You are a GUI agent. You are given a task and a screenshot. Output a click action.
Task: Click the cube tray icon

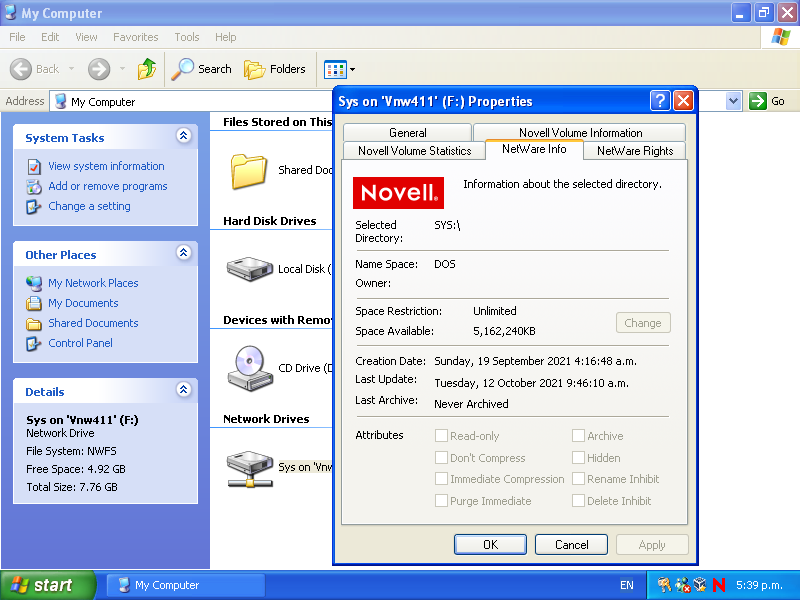700,585
